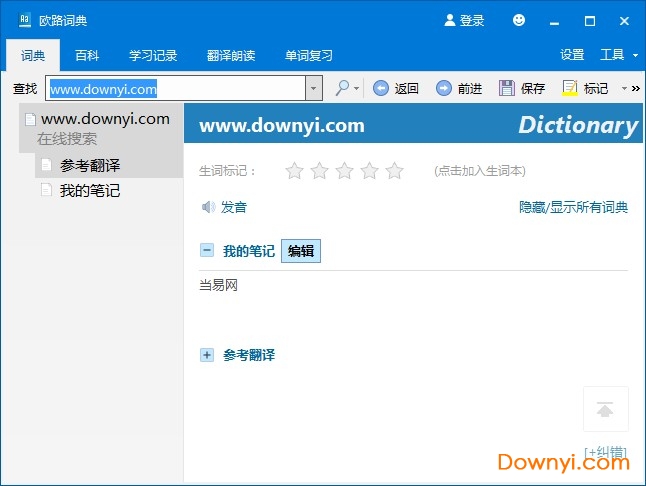This screenshot has height=486, width=646.
Task: Select 参考翻译 in the sidebar
Action: click(109, 166)
